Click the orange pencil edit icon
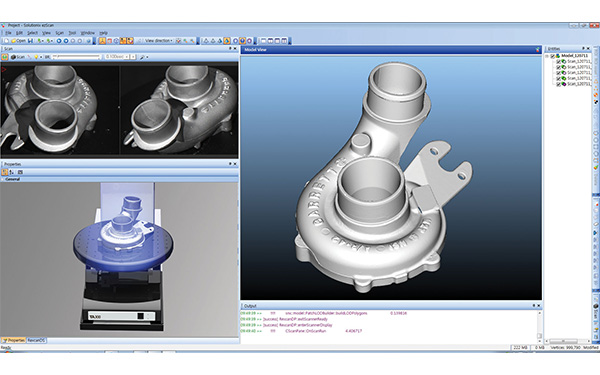Viewport: 600px width, 375px height. (x=130, y=41)
